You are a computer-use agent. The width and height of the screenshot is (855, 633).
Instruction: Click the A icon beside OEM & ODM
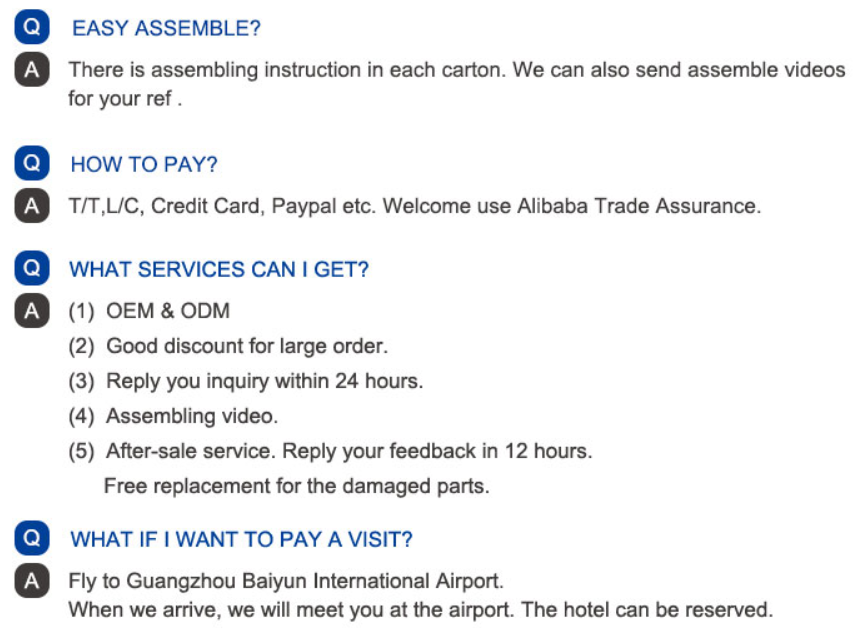point(32,310)
